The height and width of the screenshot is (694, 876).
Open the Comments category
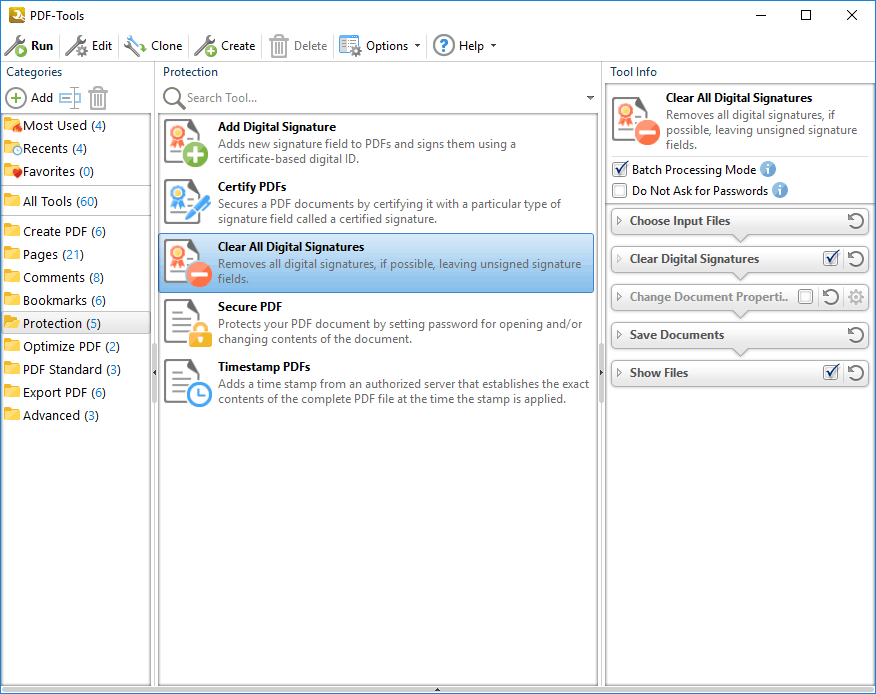point(76,277)
